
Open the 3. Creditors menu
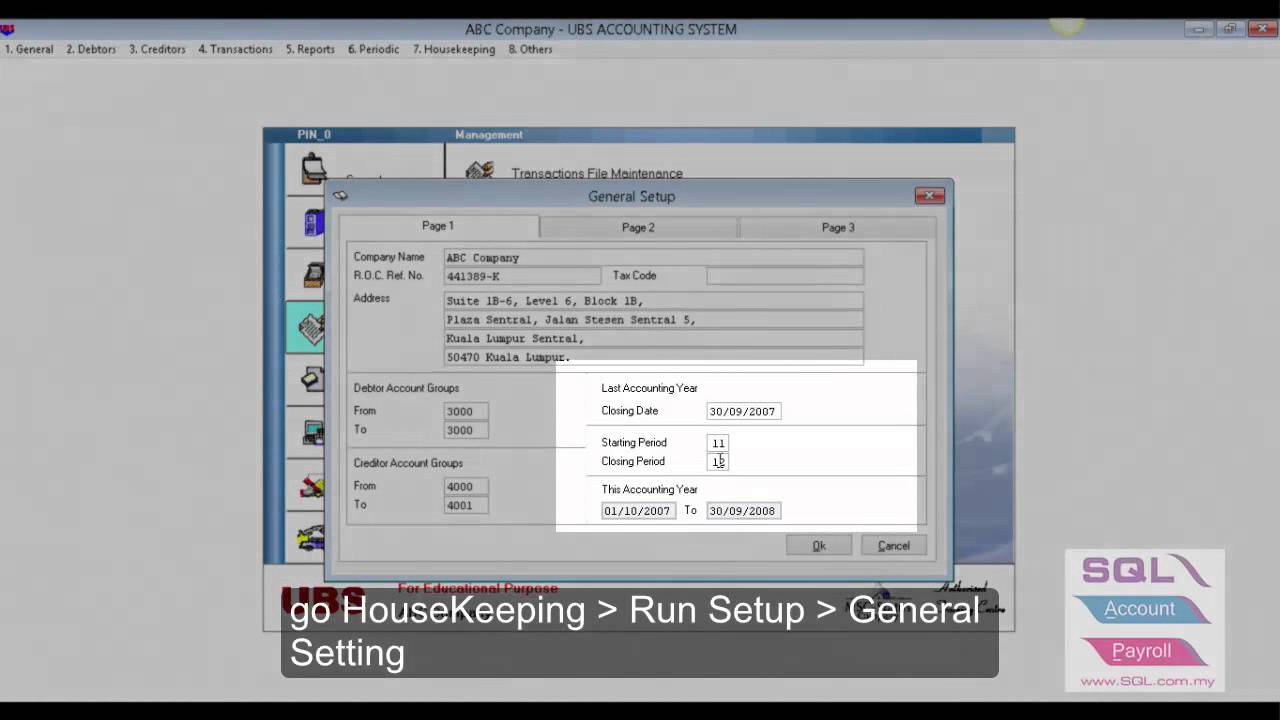[x=157, y=49]
